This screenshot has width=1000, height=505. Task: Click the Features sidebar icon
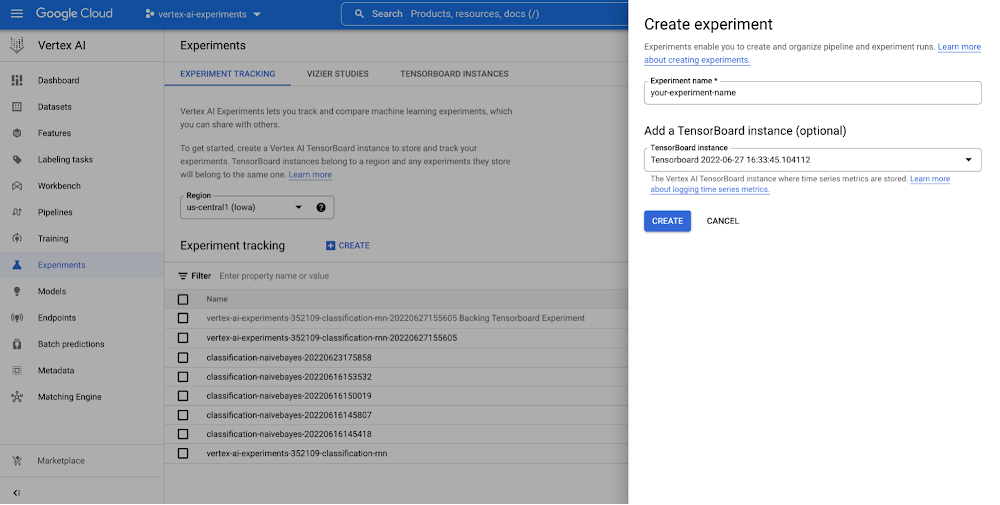(17, 133)
